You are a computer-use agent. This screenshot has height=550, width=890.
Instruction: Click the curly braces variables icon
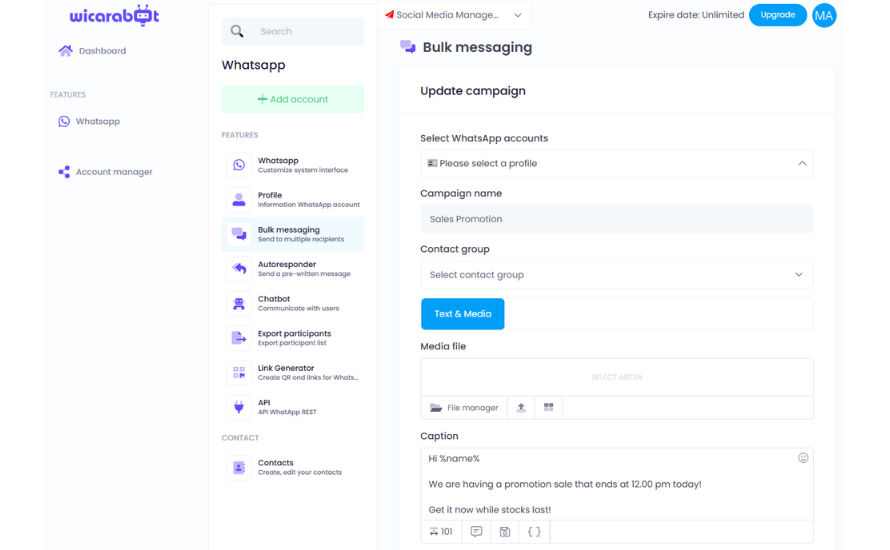[534, 532]
